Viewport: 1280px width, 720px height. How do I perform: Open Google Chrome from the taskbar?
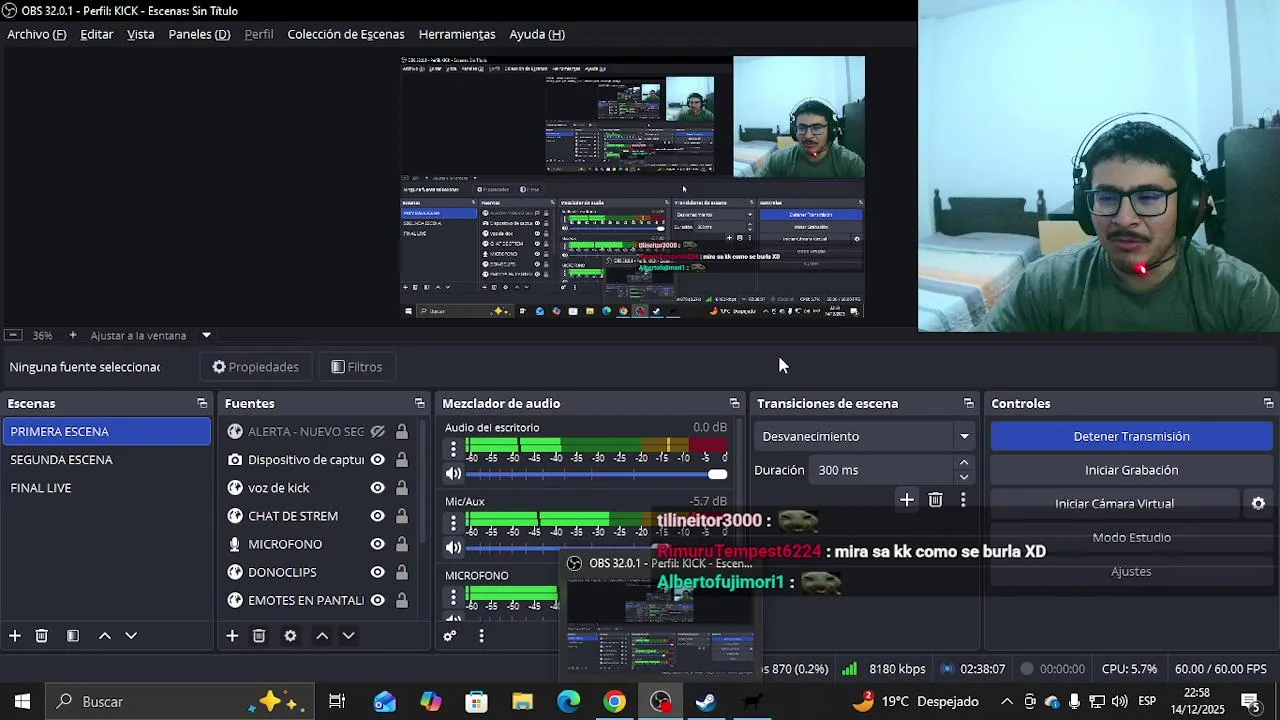click(615, 702)
